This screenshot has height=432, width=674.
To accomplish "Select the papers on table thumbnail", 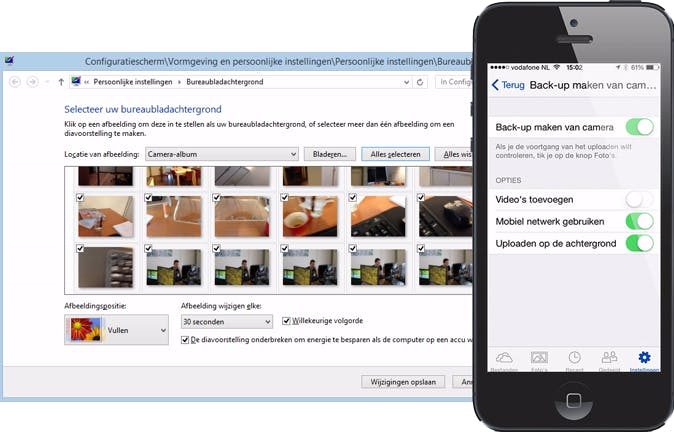I will (x=105, y=216).
